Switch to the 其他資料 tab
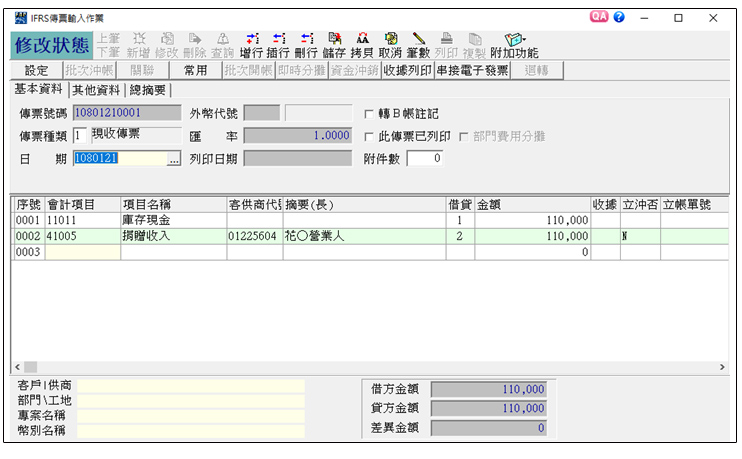The image size is (742, 459). 96,90
